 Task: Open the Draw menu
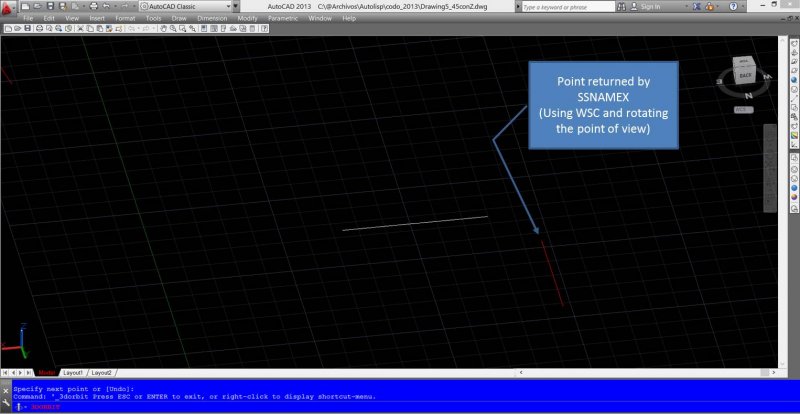(179, 18)
